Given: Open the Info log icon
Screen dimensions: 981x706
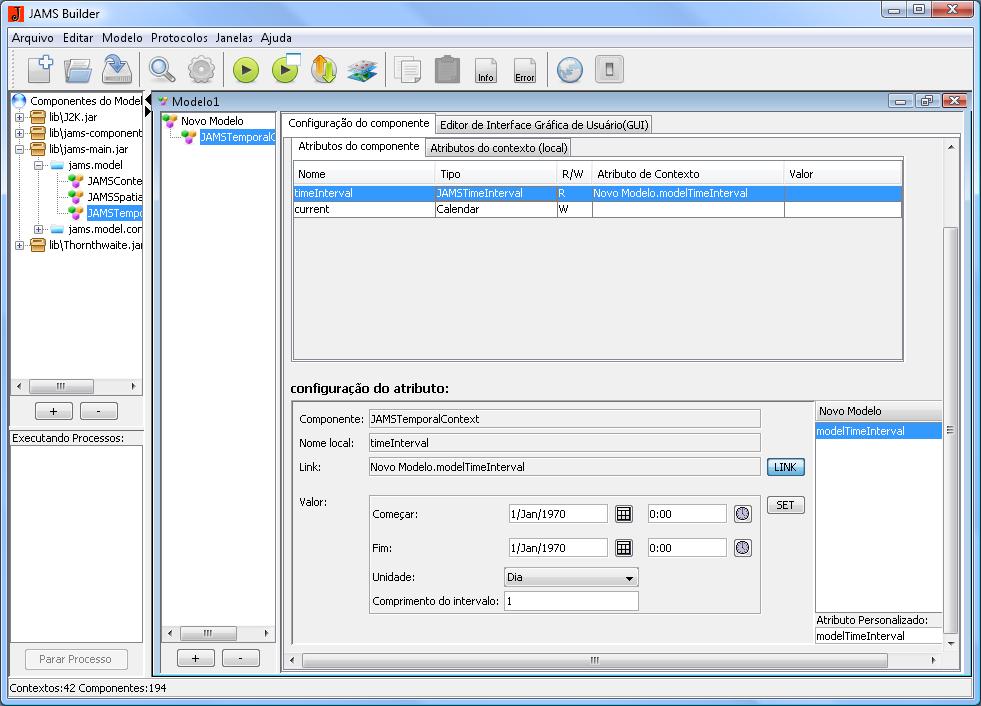Looking at the screenshot, I should (x=486, y=71).
